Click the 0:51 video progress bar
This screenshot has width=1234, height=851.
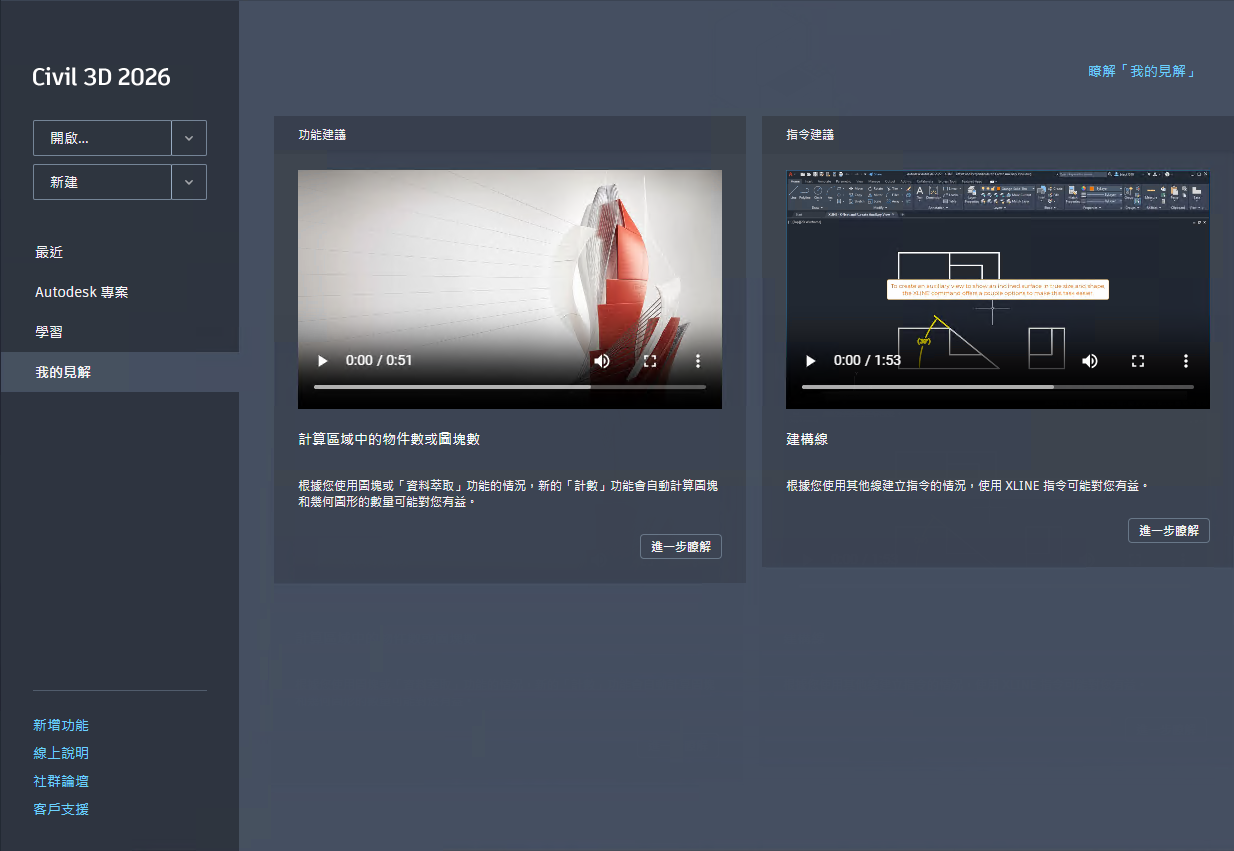point(510,386)
